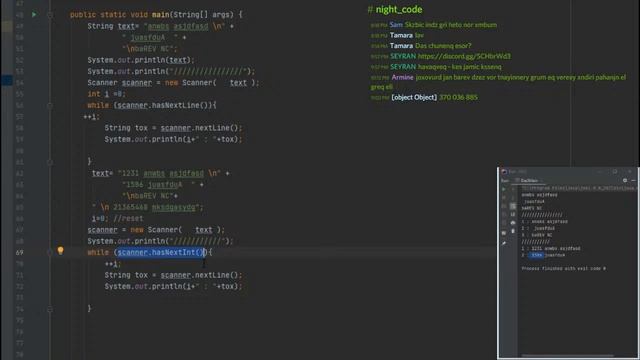Collapse the main method fold marker
640x360 pixels.
click(x=50, y=15)
